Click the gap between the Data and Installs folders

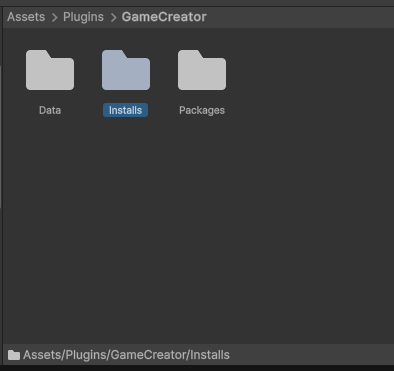88,70
